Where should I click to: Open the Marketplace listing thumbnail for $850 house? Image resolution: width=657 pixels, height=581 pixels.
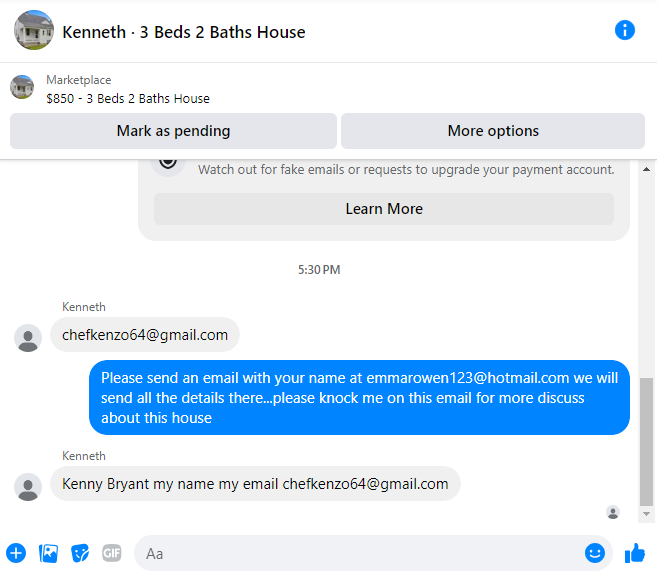click(x=22, y=87)
